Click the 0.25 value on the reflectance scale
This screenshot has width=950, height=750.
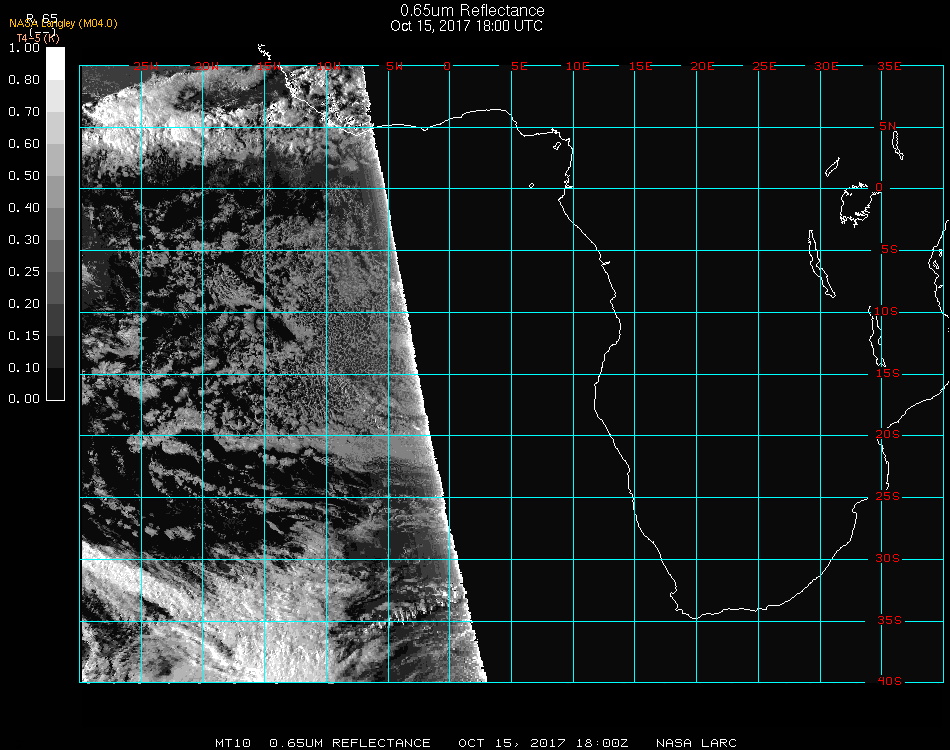24,272
